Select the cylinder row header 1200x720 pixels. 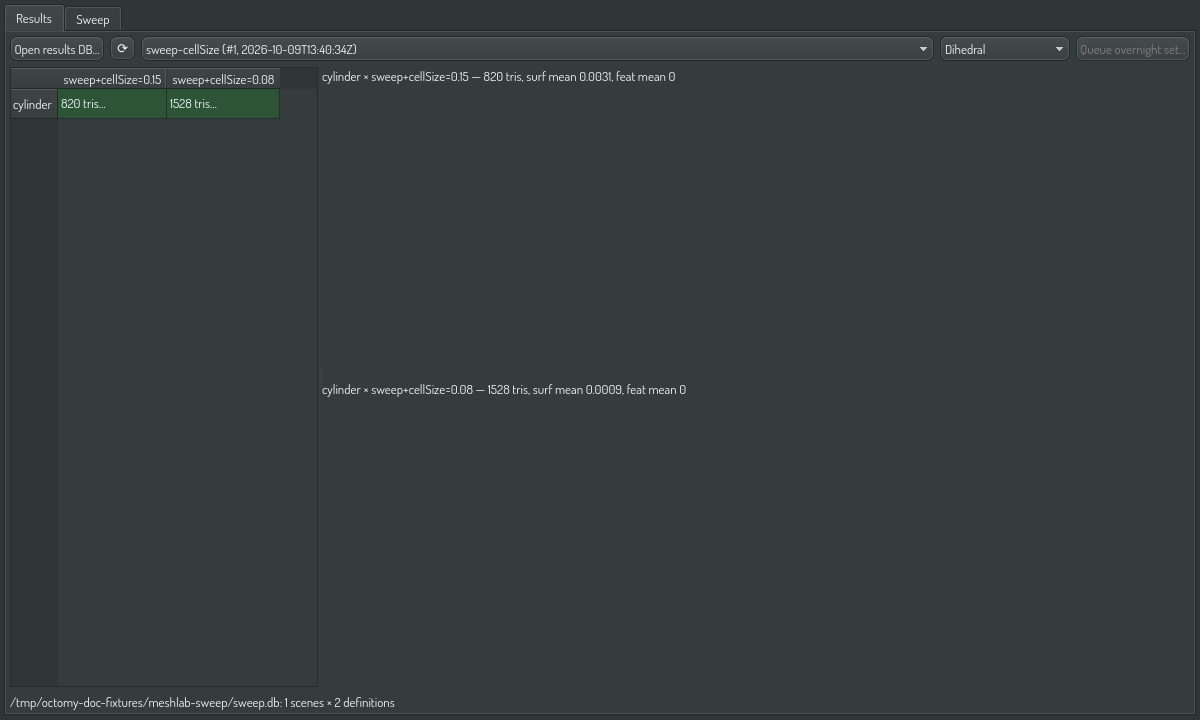[33, 104]
